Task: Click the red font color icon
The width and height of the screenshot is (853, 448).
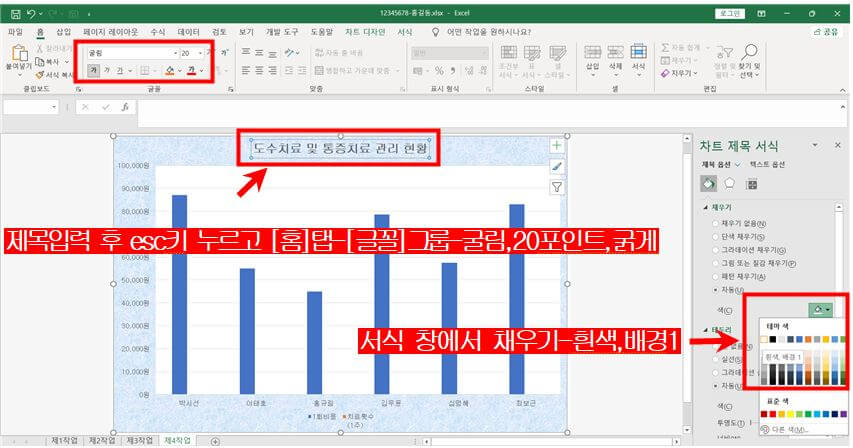Action: [191, 70]
